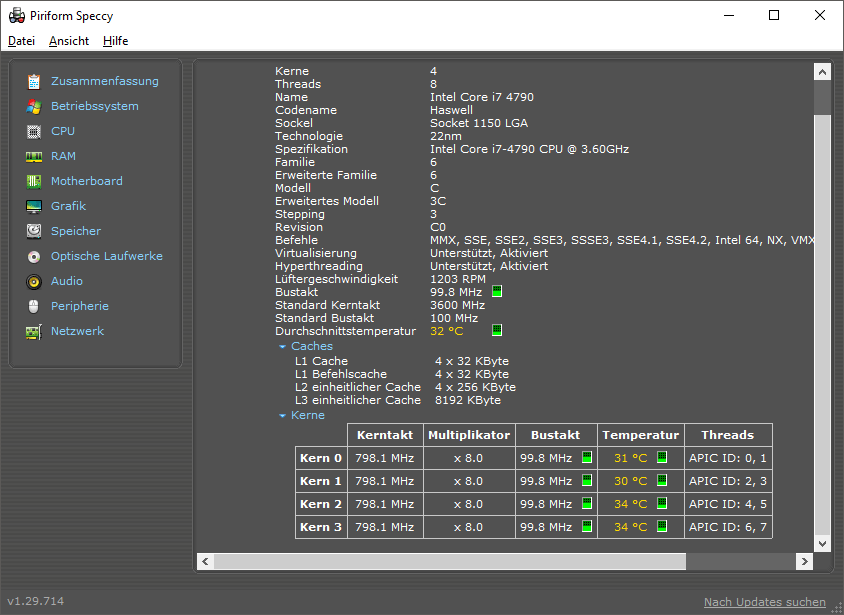This screenshot has width=844, height=615.
Task: Click the L3 einheitlicher Cache row
Action: [x=398, y=400]
